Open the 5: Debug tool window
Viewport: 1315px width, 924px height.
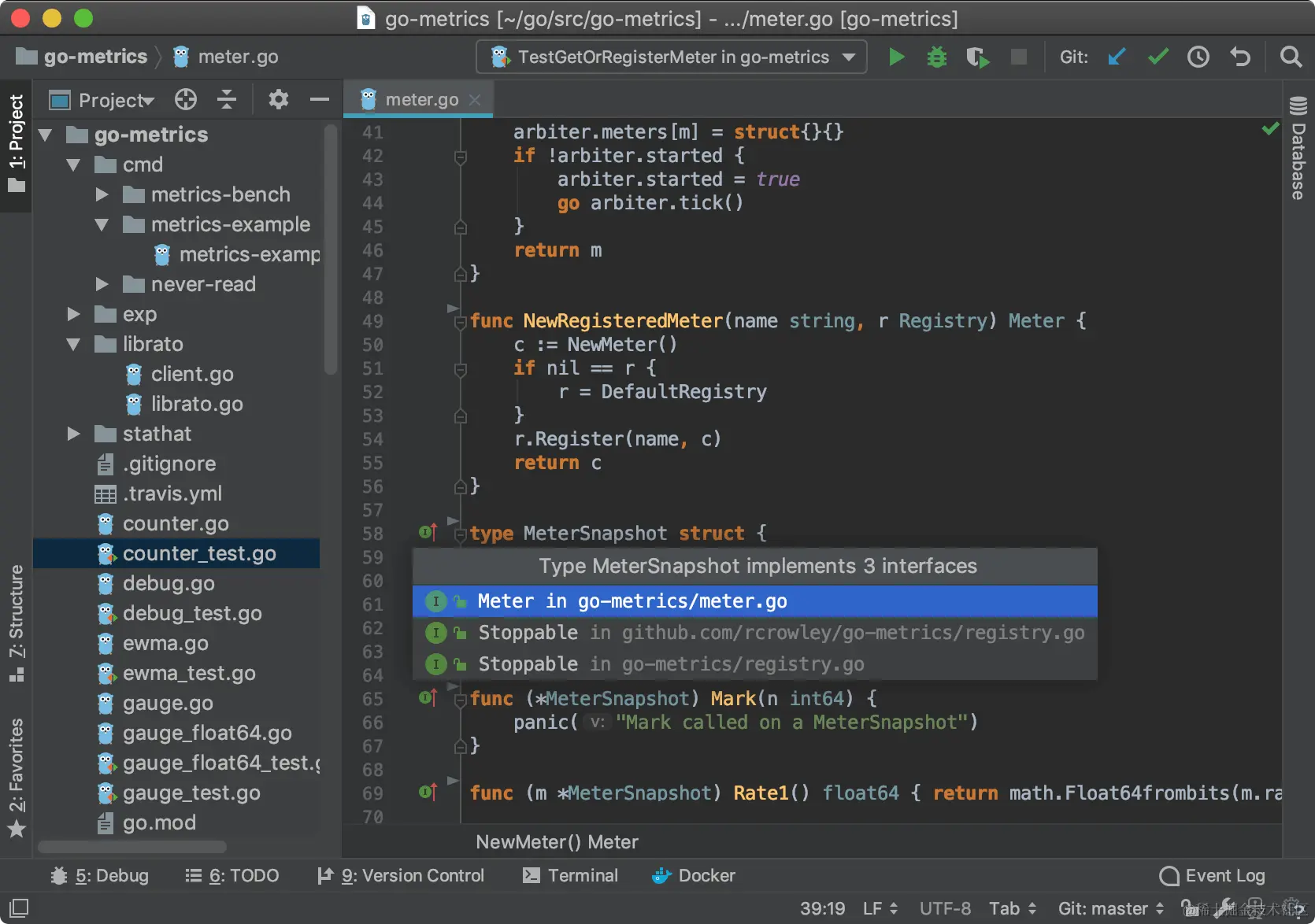pos(99,875)
